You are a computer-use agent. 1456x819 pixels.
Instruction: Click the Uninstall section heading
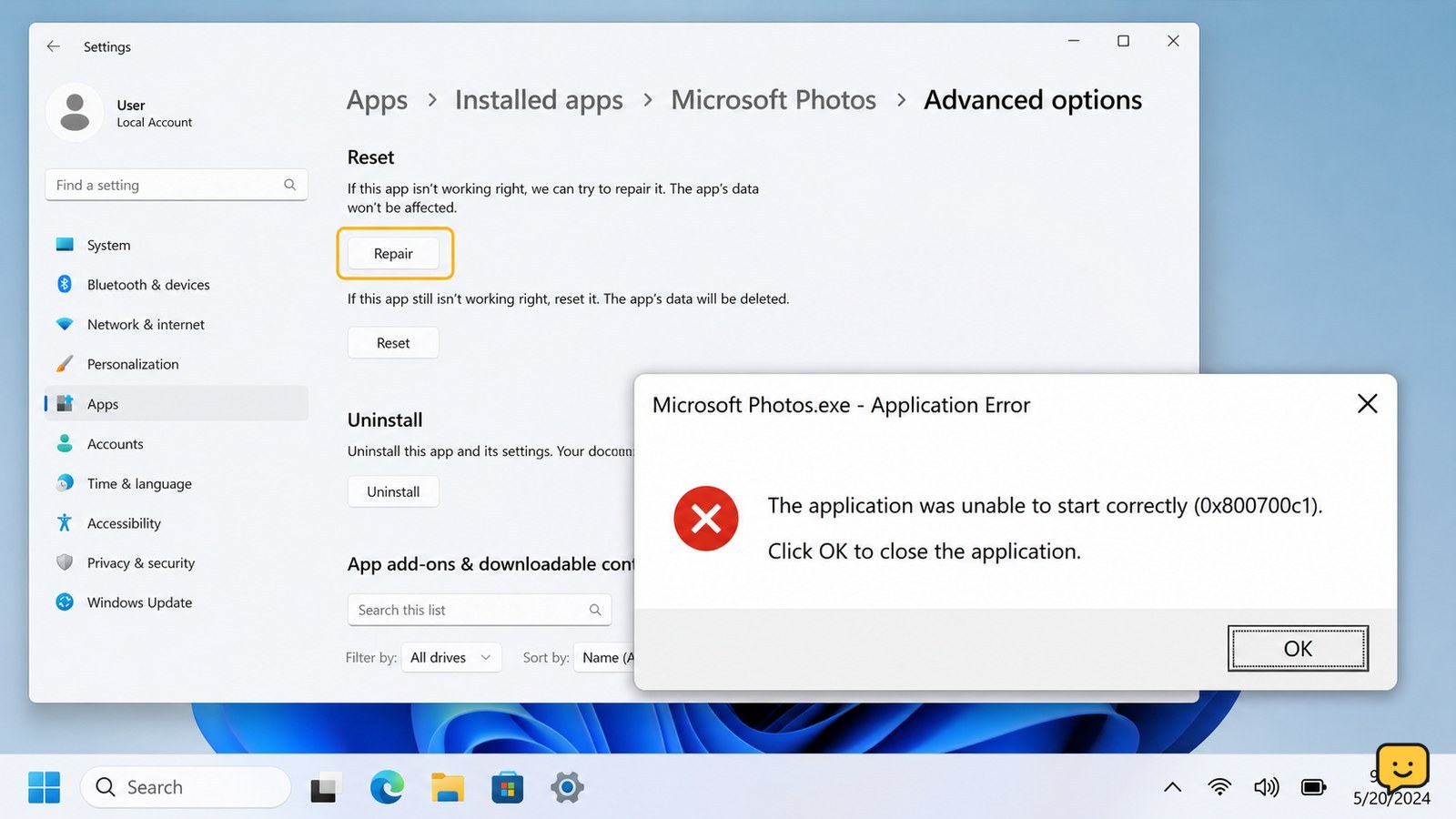point(385,420)
